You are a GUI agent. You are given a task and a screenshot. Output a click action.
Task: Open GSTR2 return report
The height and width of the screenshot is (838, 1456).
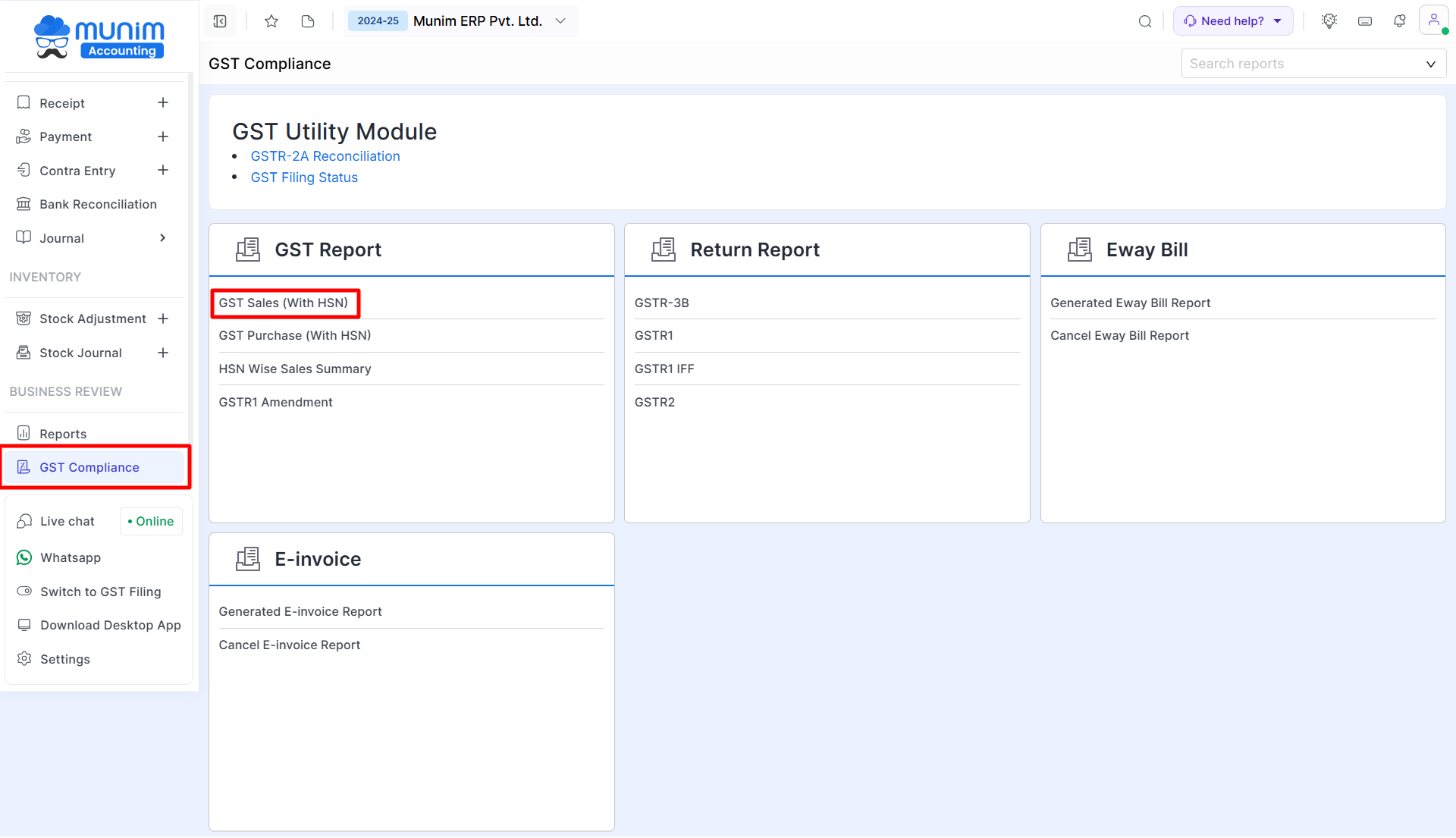click(654, 402)
